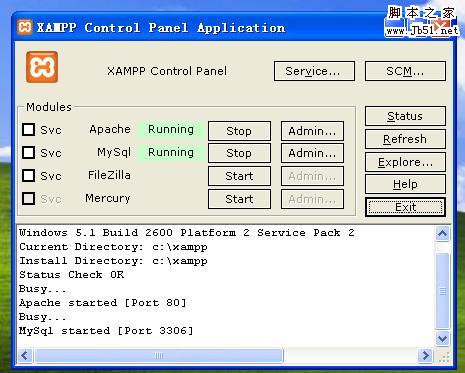Click log line 'Current Directory: c:\xampp'
This screenshot has height=373, width=465.
pos(113,247)
